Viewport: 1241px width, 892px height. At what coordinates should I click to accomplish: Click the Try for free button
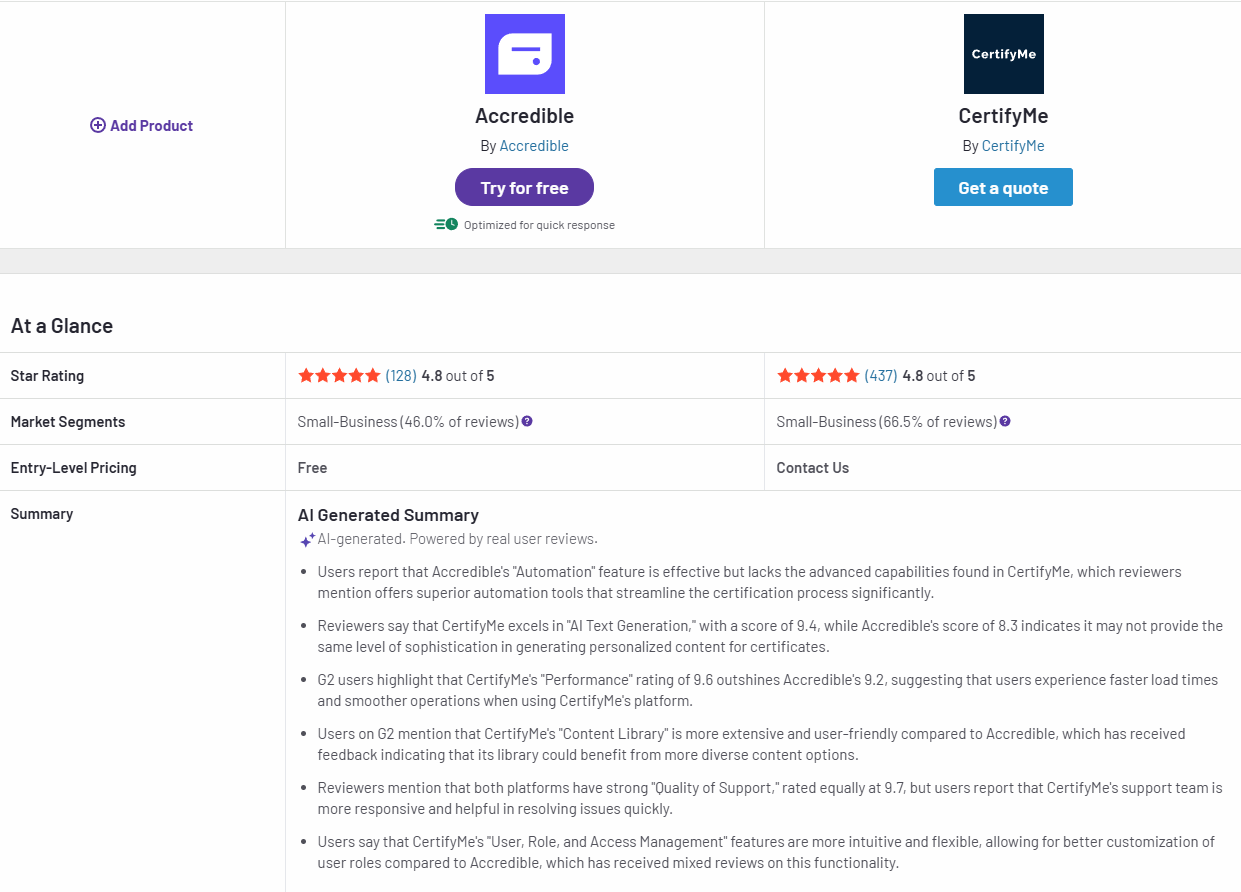[524, 187]
